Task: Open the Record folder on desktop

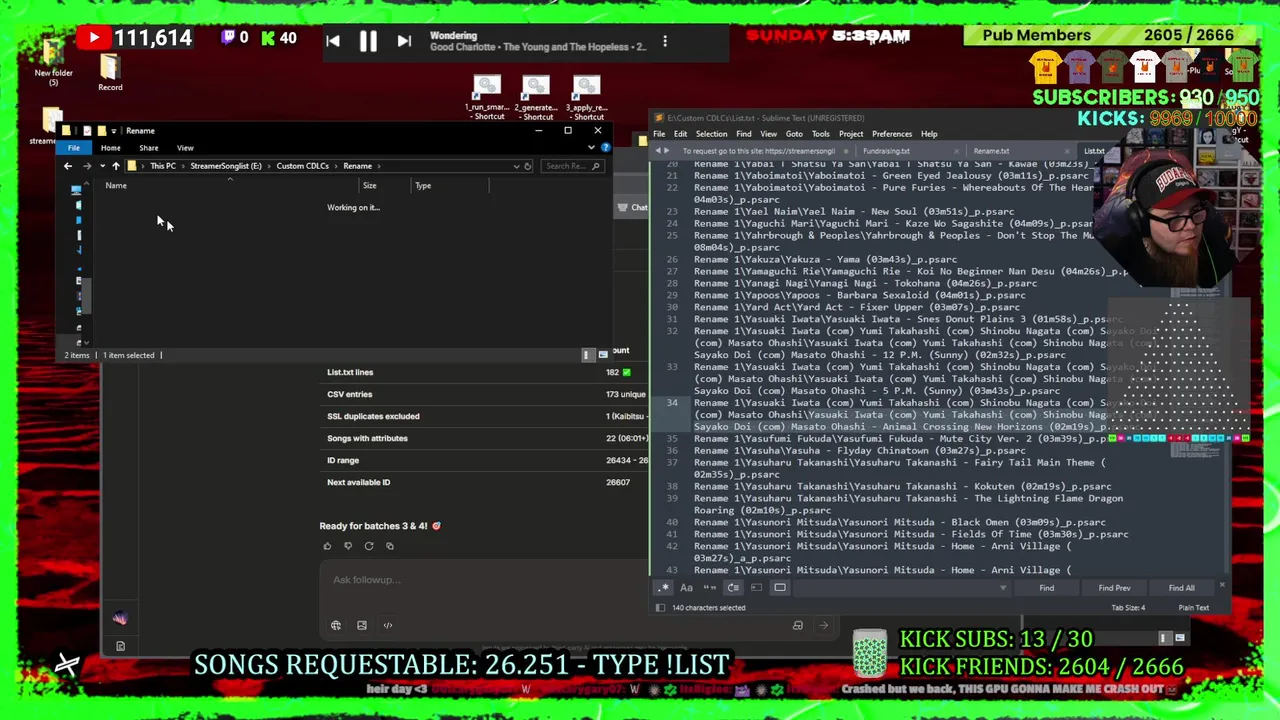Action: pos(110,72)
